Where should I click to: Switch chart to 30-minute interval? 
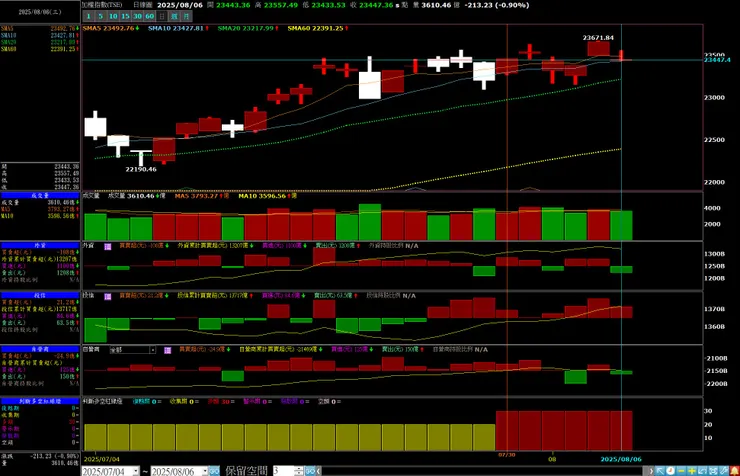(x=137, y=16)
